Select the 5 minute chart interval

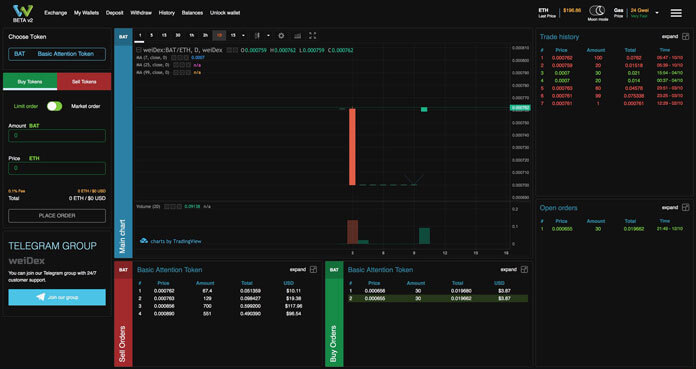point(151,36)
